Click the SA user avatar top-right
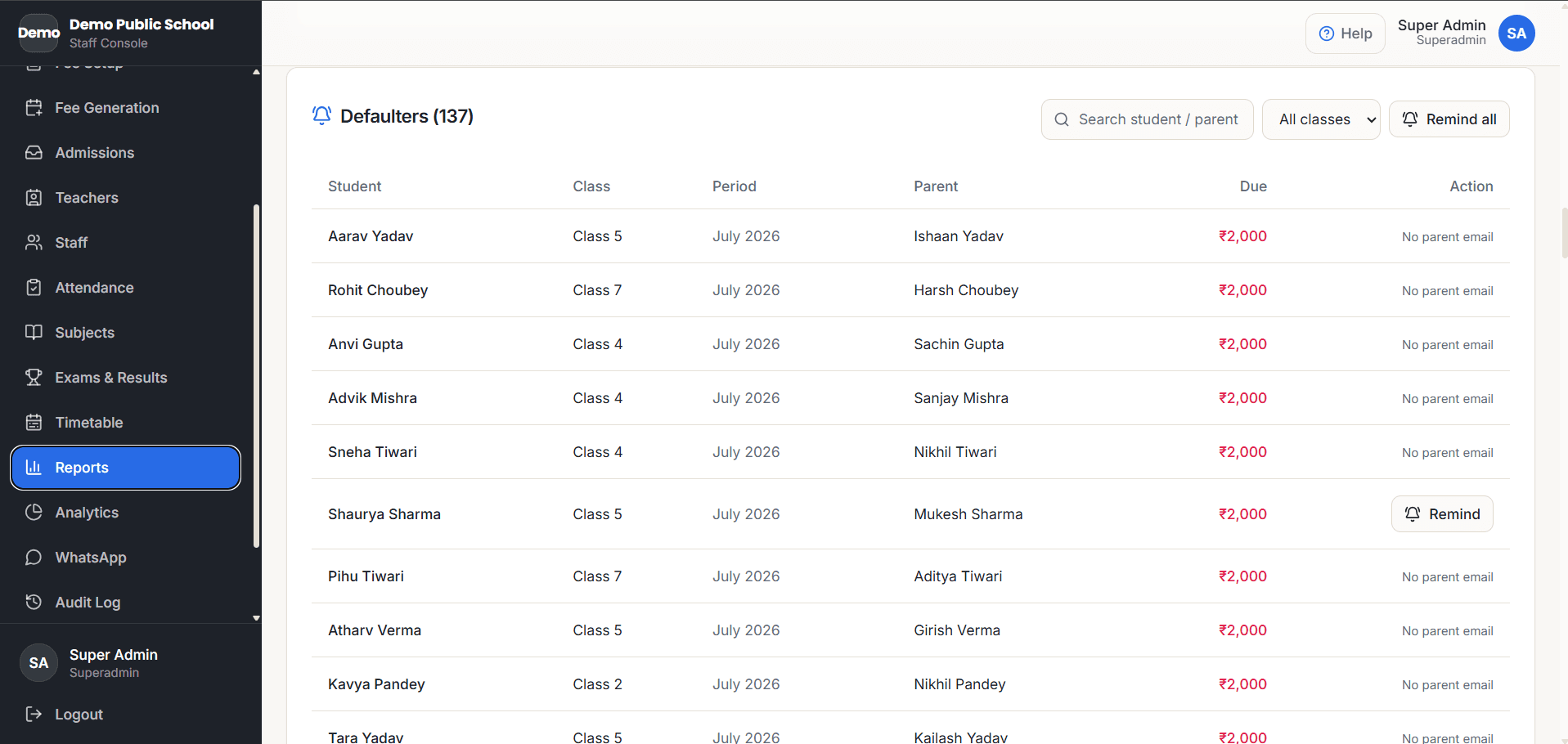The image size is (1568, 744). (x=1516, y=34)
